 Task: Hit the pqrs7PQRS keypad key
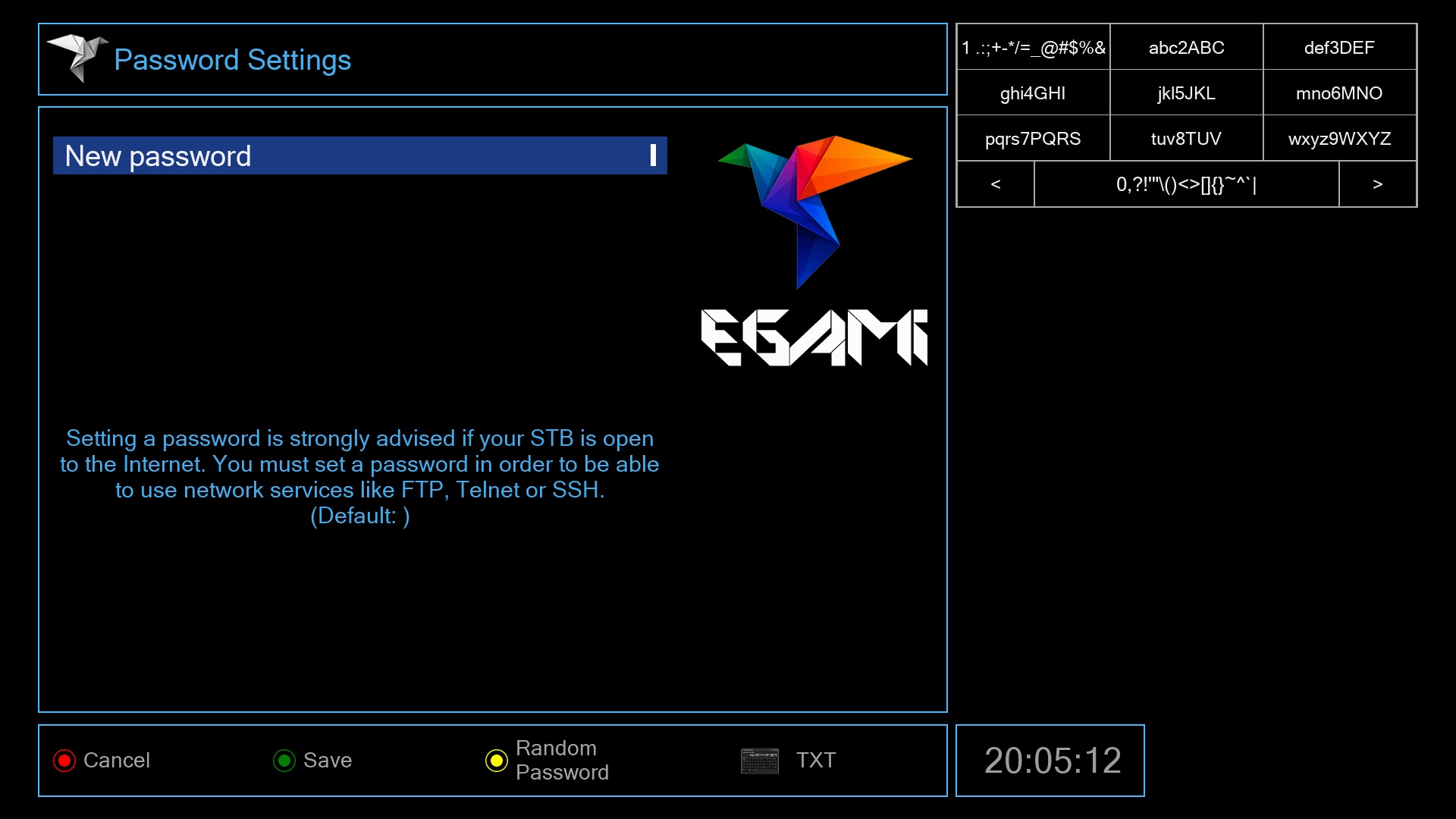pyautogui.click(x=1033, y=139)
